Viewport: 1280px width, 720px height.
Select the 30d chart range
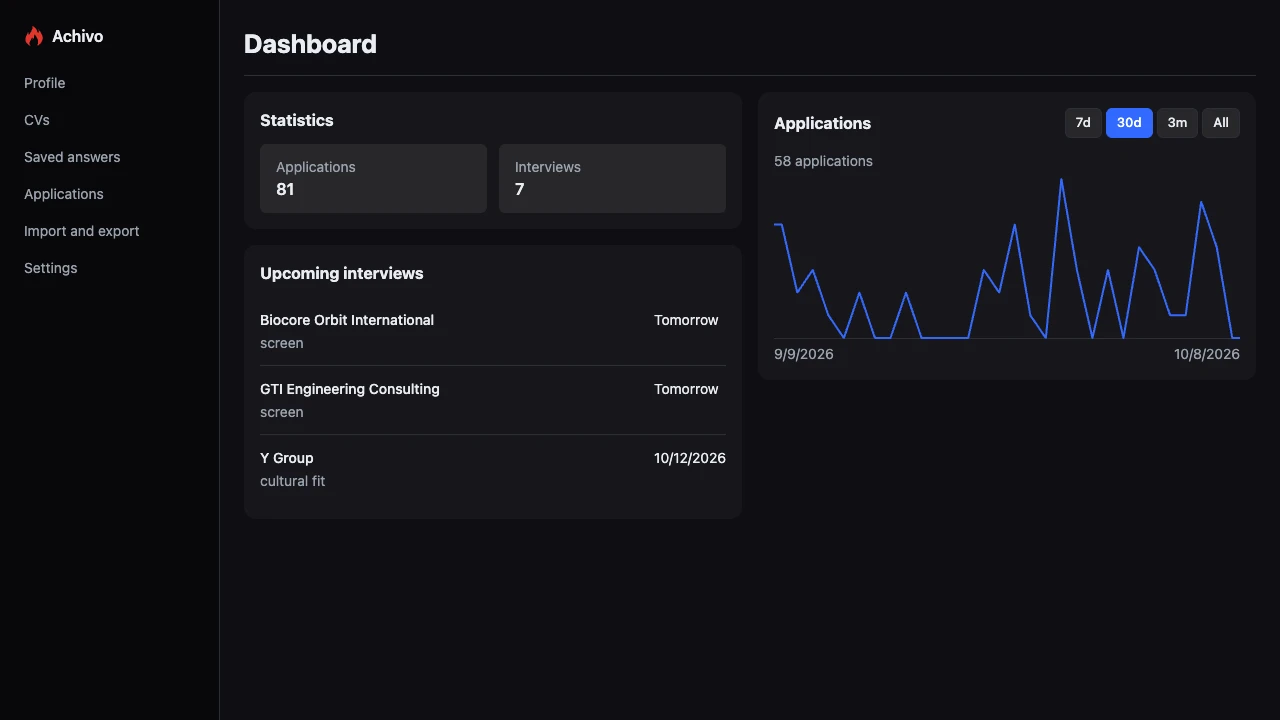point(1129,123)
